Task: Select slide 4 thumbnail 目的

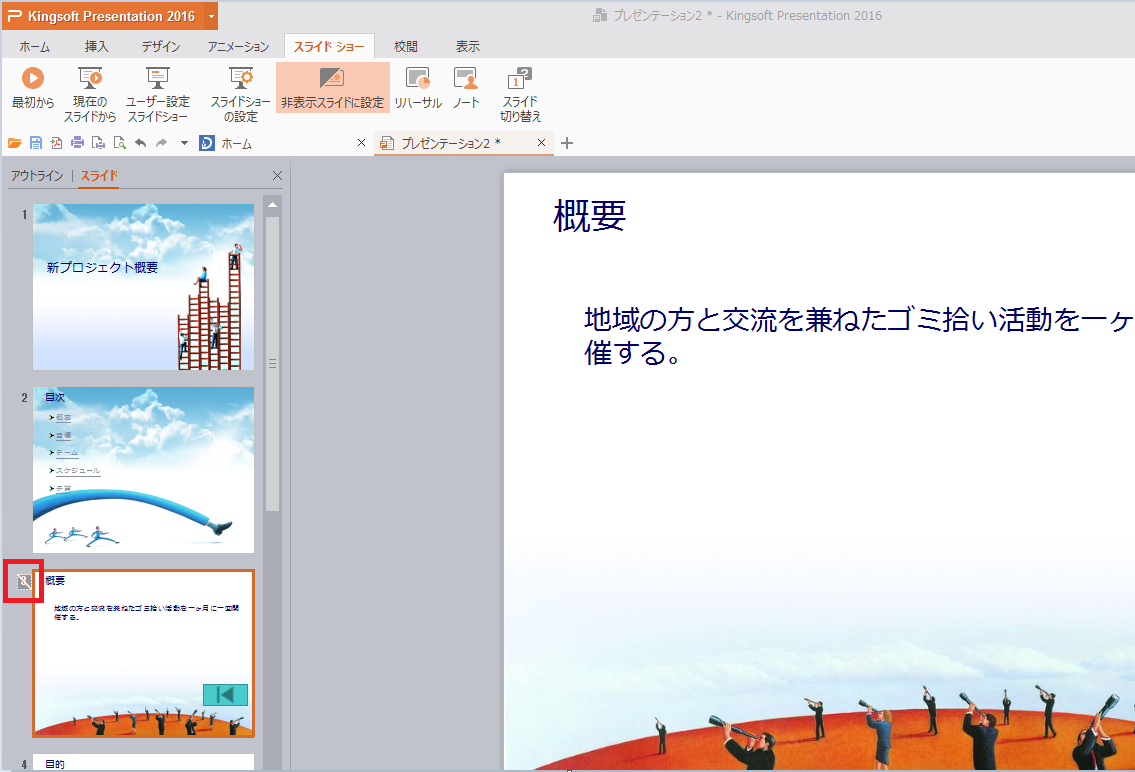Action: click(143, 762)
